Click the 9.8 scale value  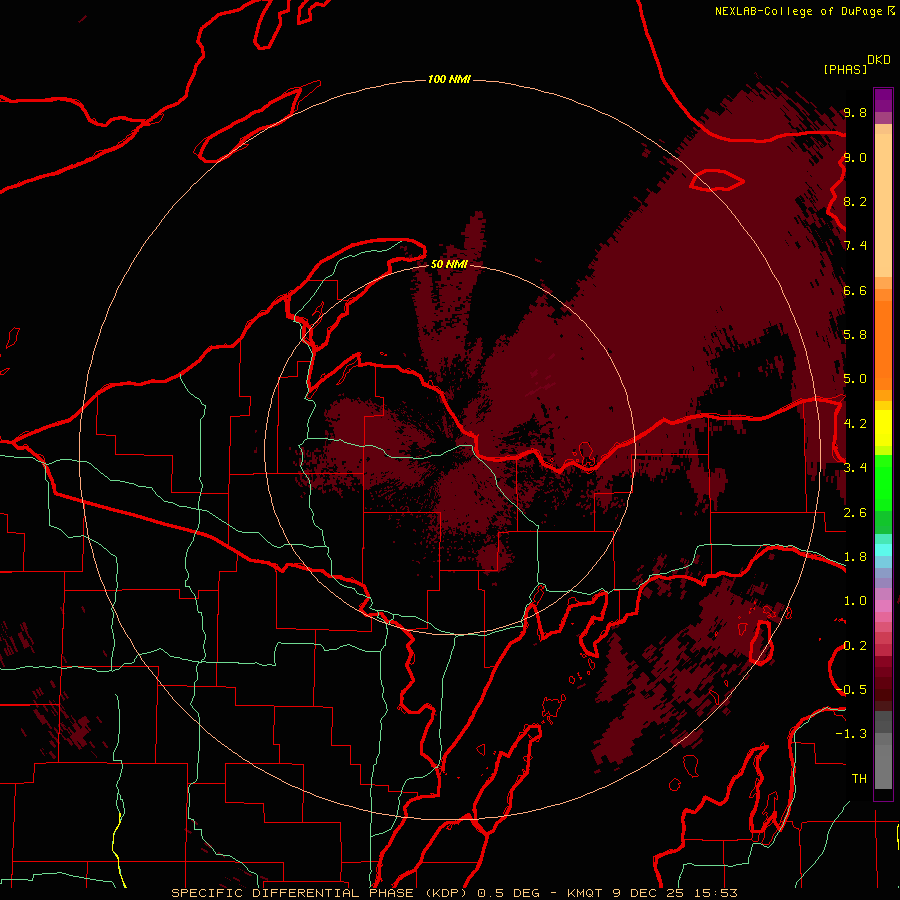tap(855, 112)
